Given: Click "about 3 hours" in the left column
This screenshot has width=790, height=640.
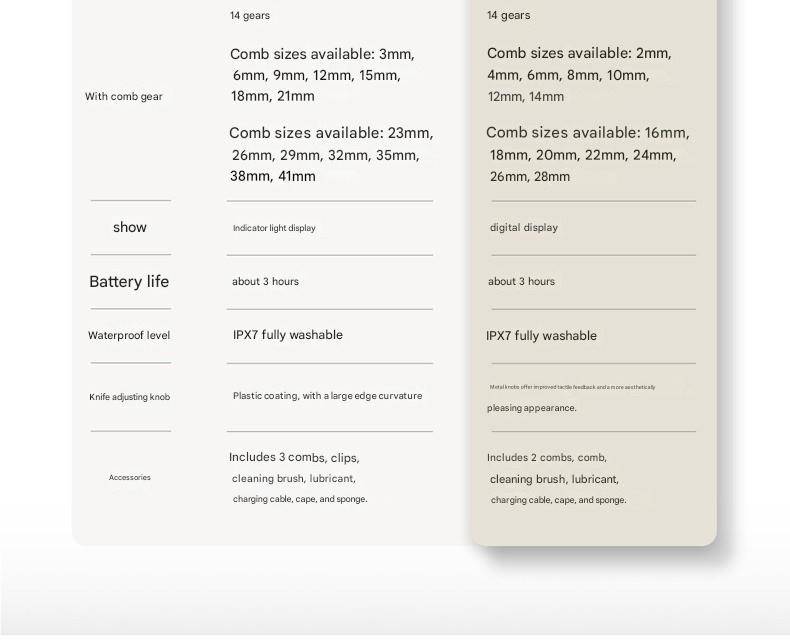Looking at the screenshot, I should point(265,282).
